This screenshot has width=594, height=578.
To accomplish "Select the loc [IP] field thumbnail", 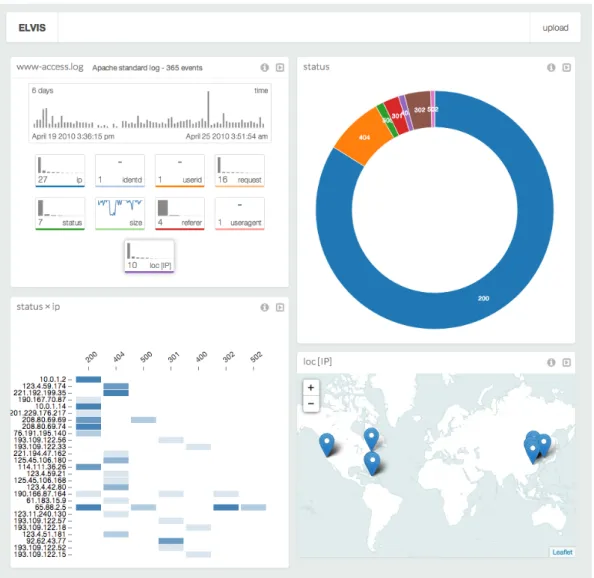I will pyautogui.click(x=149, y=256).
